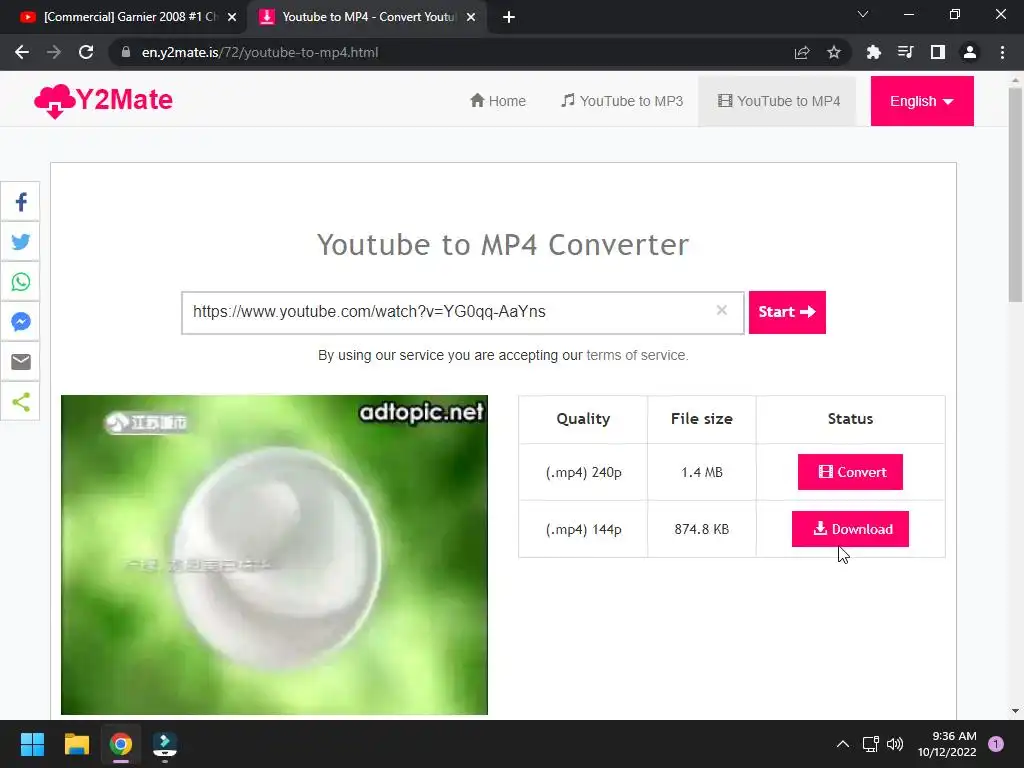Convert the 240p mp4 video
The height and width of the screenshot is (768, 1024).
(850, 472)
